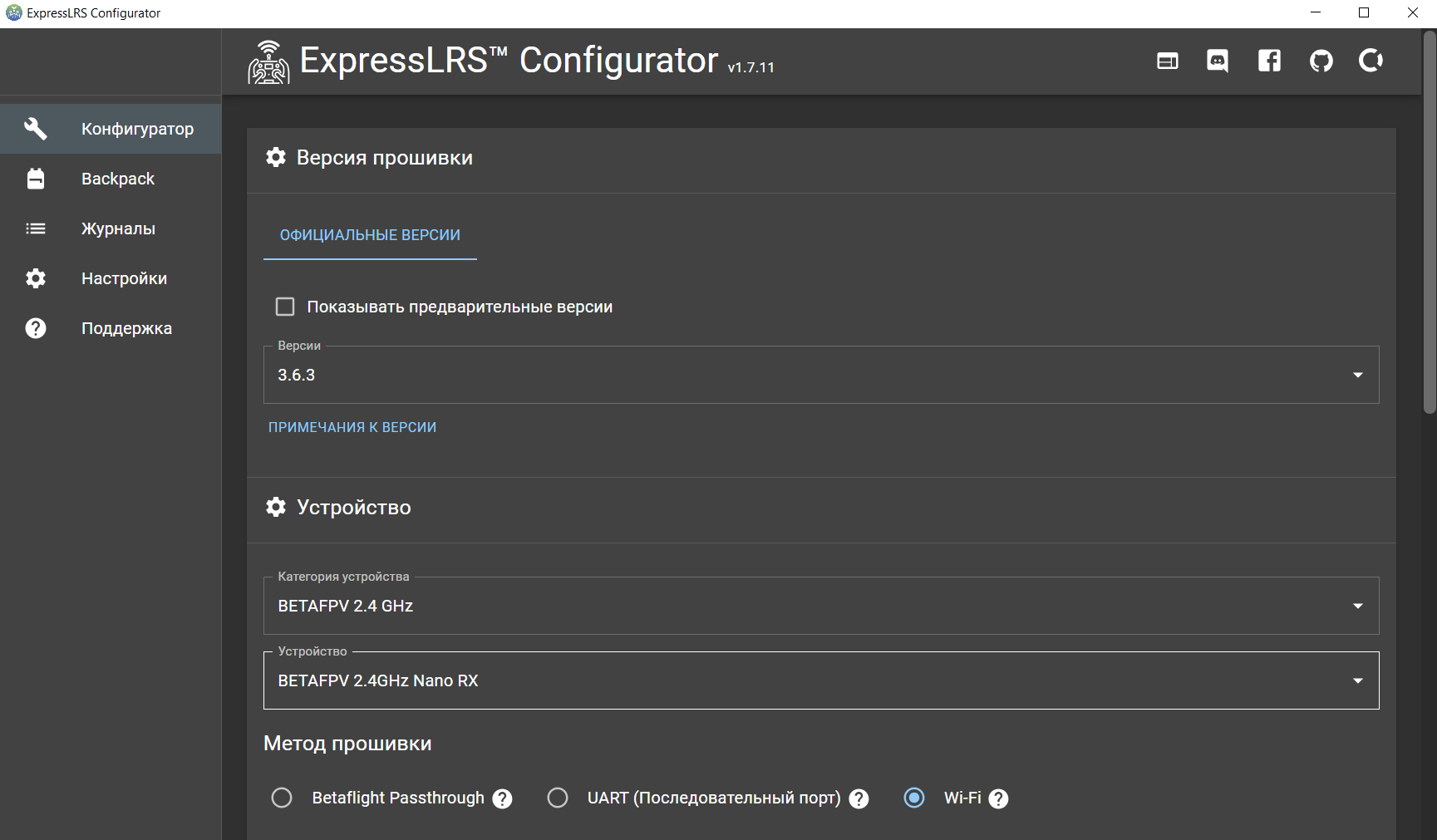The width and height of the screenshot is (1437, 840).
Task: Open the Backpack sidebar section
Action: (111, 179)
